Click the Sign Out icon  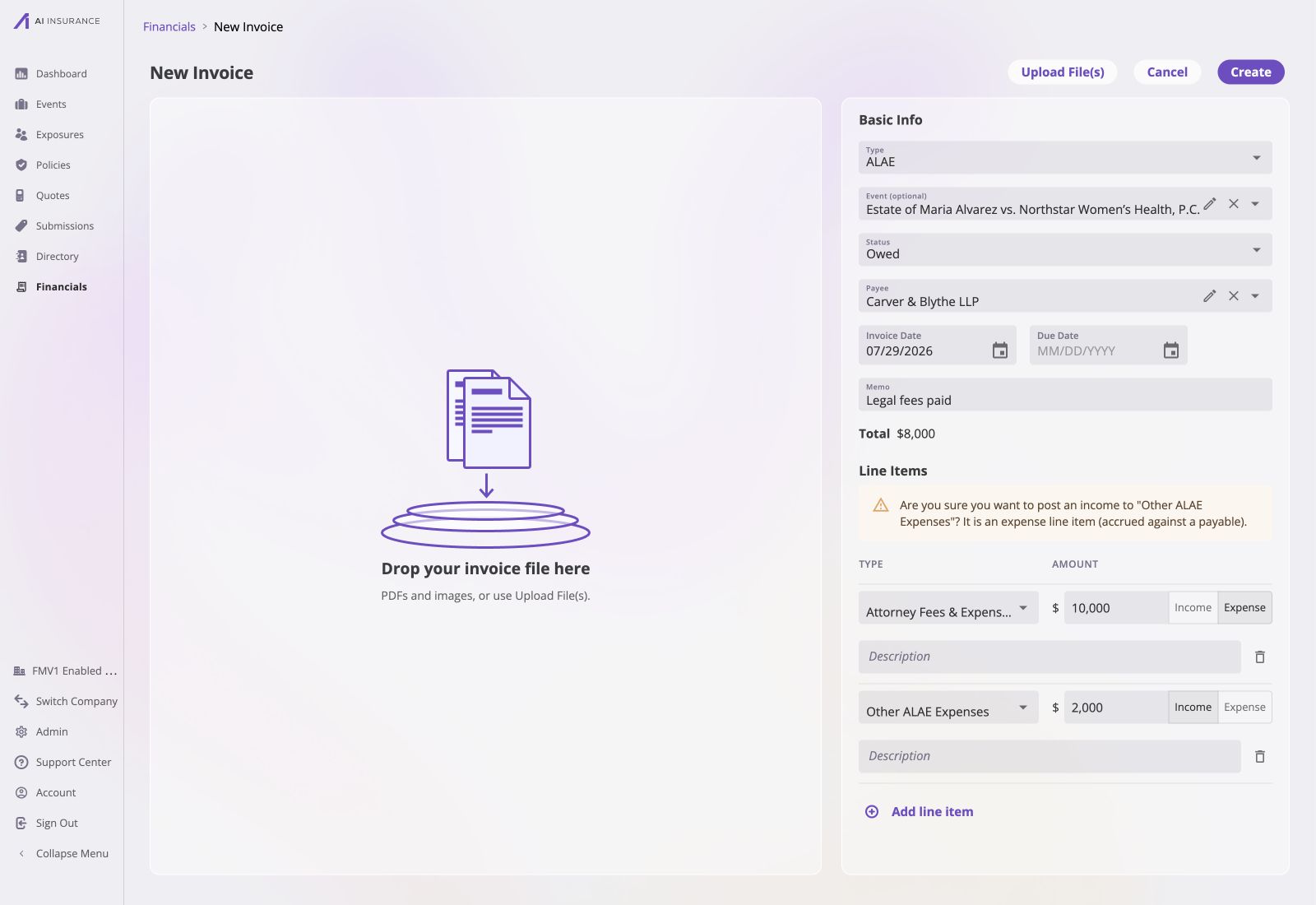21,824
